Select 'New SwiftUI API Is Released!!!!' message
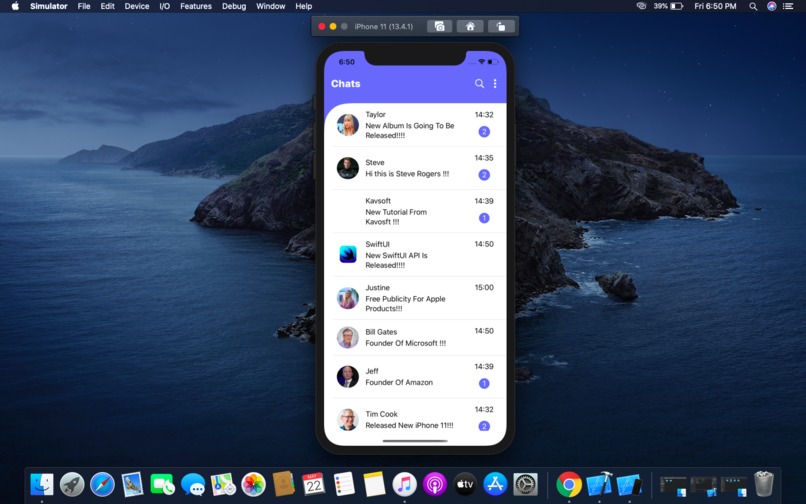This screenshot has width=806, height=504. 396,260
